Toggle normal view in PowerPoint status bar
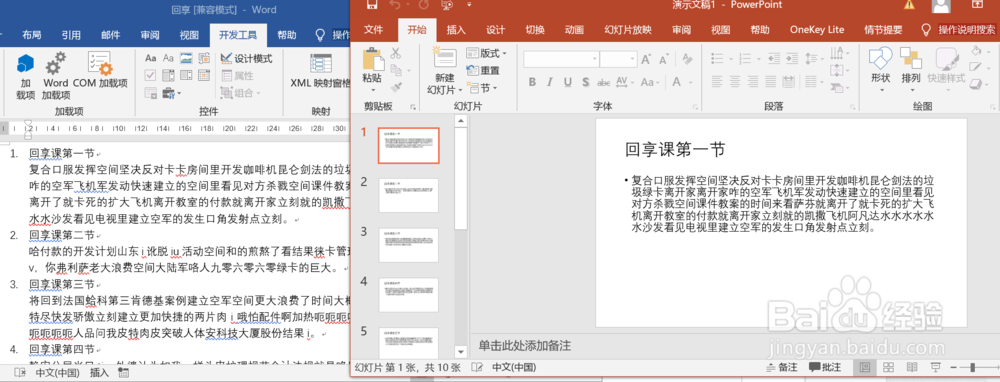Image resolution: width=1000 pixels, height=382 pixels. [x=865, y=367]
